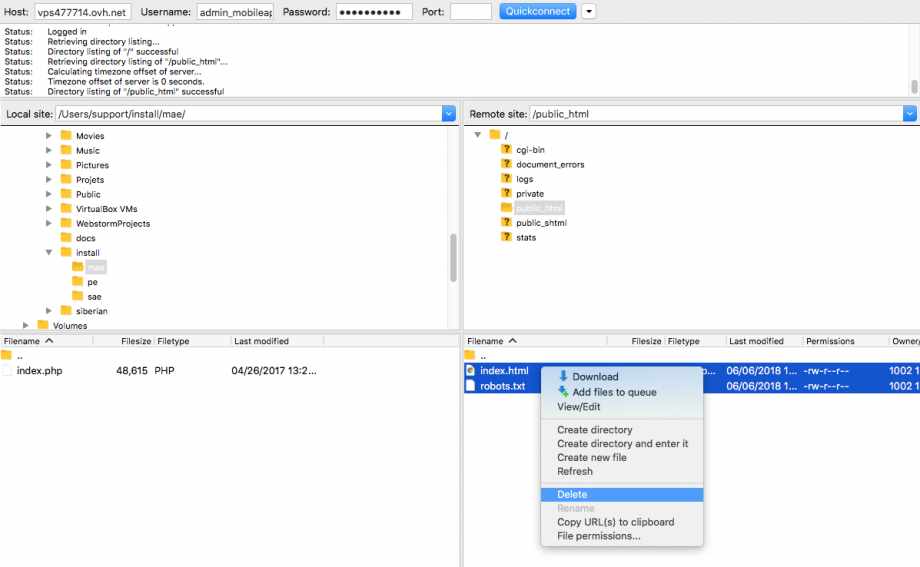Select File permissions... menu entry
The width and height of the screenshot is (920, 567).
[x=598, y=536]
